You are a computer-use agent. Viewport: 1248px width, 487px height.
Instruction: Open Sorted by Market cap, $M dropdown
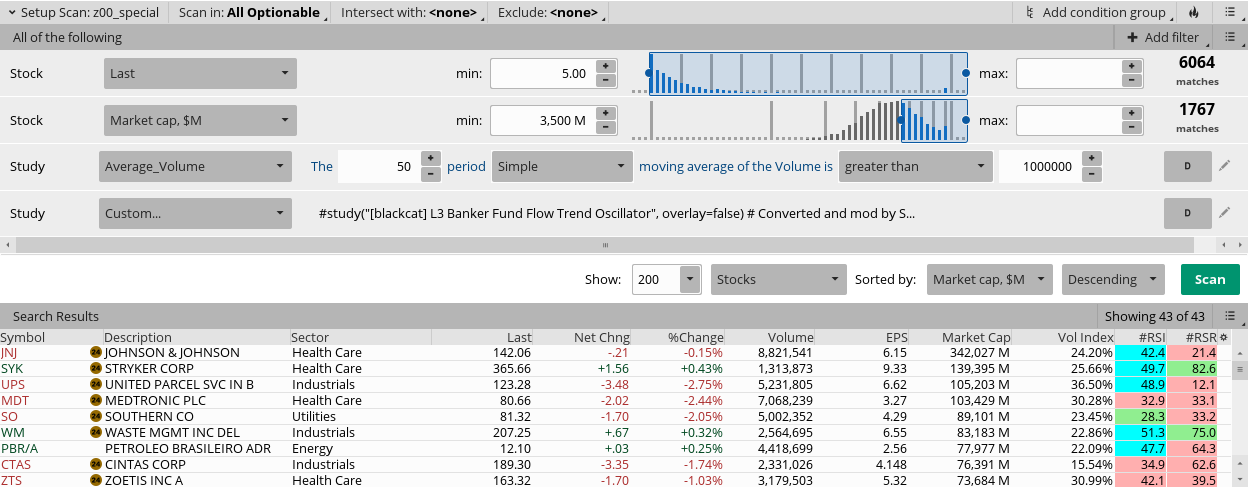(990, 279)
